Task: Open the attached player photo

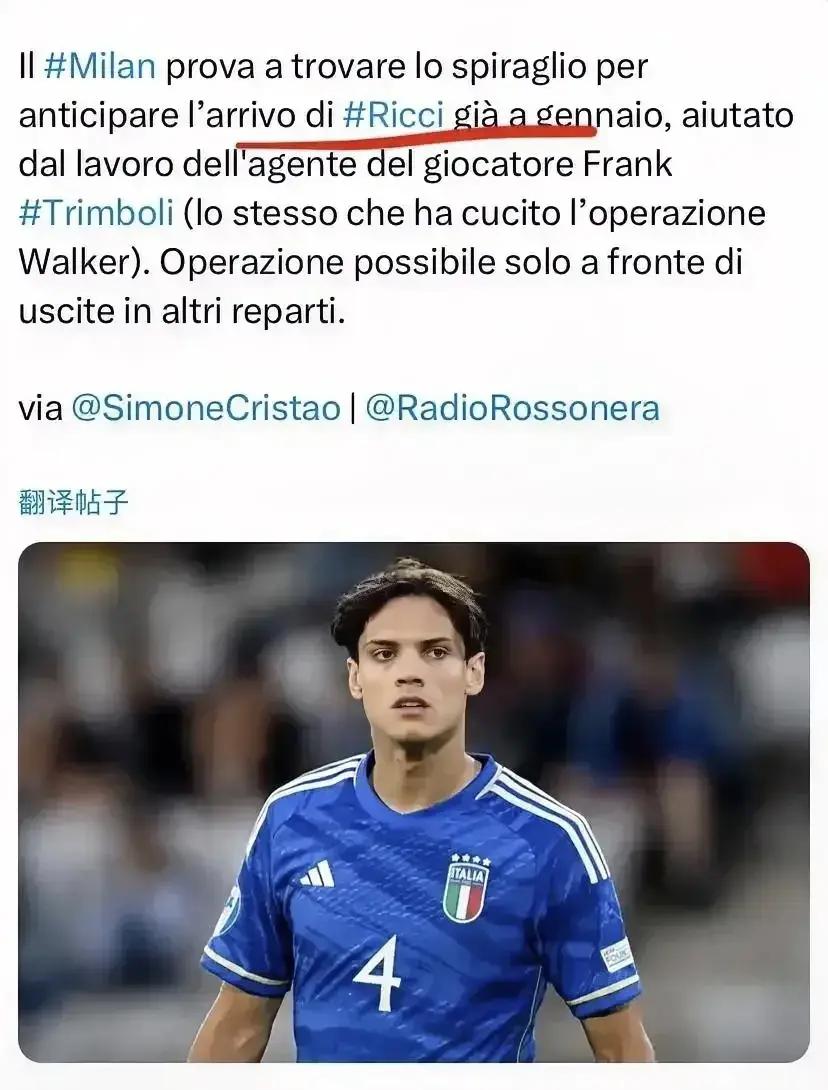Action: tap(414, 802)
